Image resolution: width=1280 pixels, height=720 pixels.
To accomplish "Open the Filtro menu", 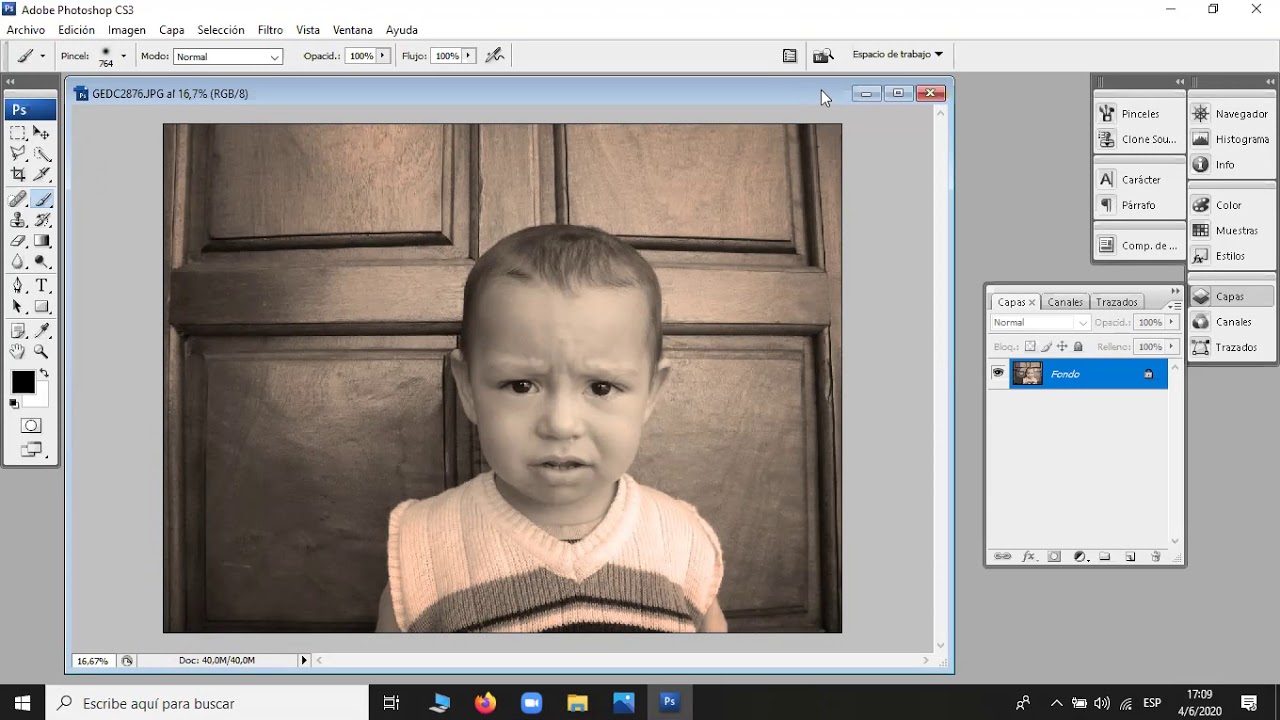I will click(270, 30).
